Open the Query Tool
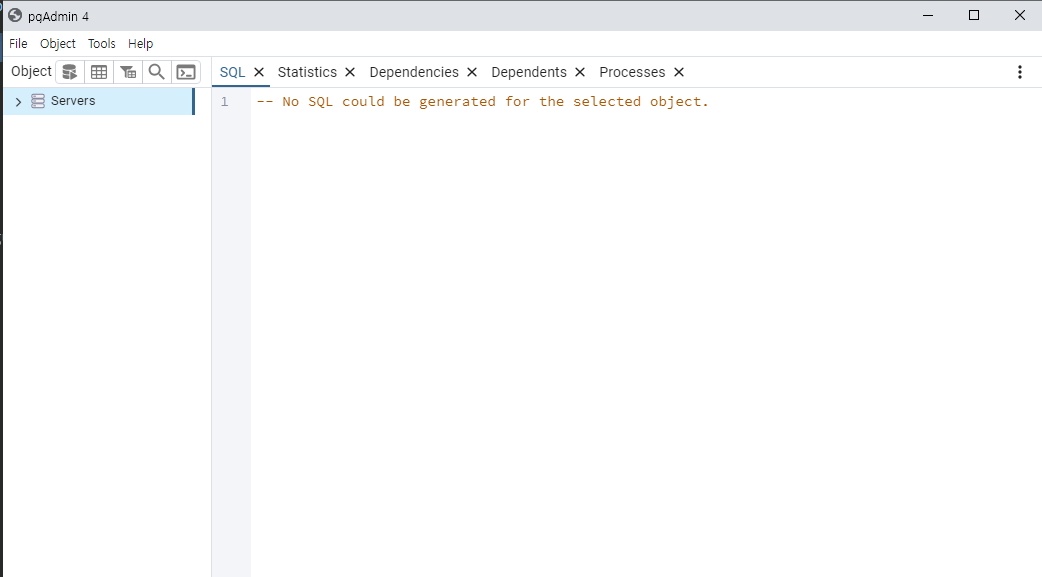 click(69, 71)
